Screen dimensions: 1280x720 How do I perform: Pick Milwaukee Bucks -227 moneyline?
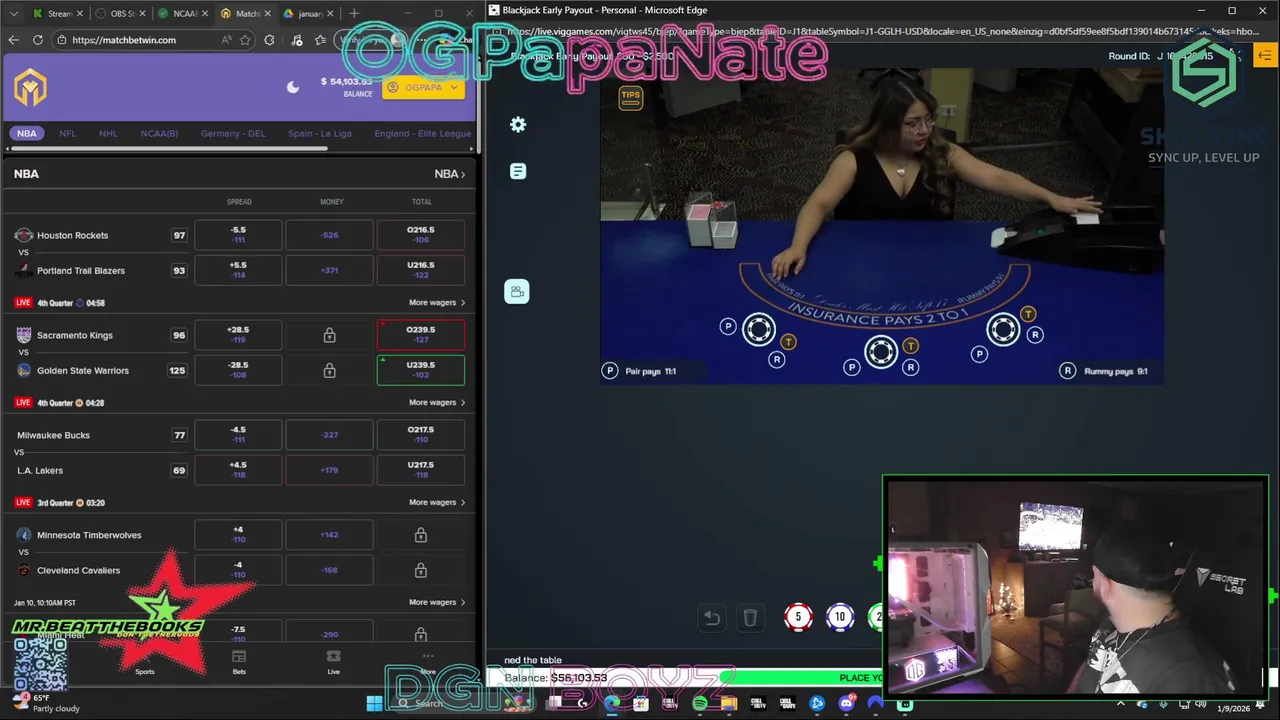(329, 434)
